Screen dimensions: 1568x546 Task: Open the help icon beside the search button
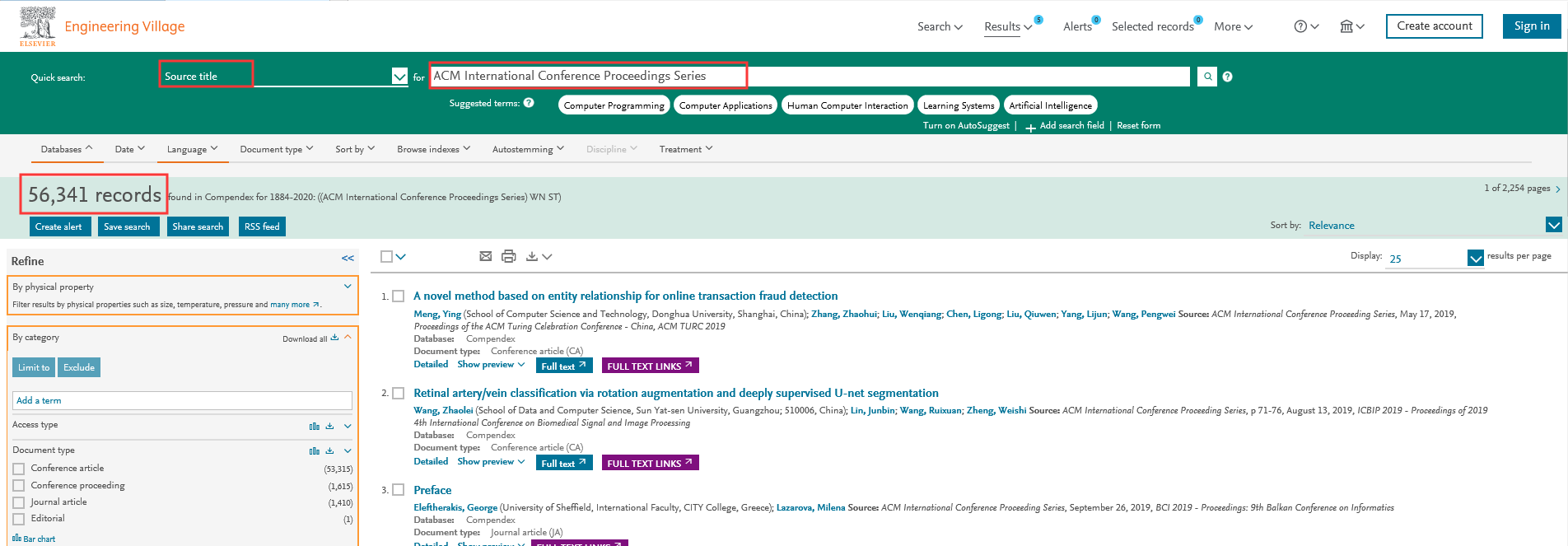pos(1227,77)
